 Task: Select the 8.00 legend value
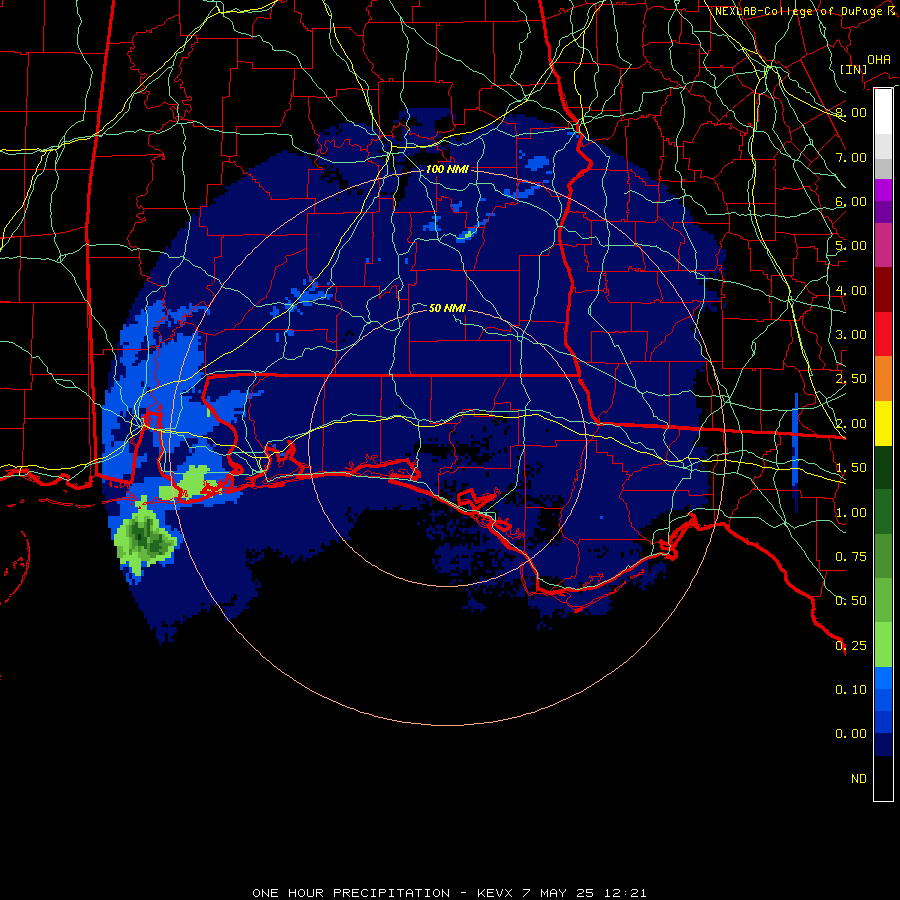click(851, 112)
